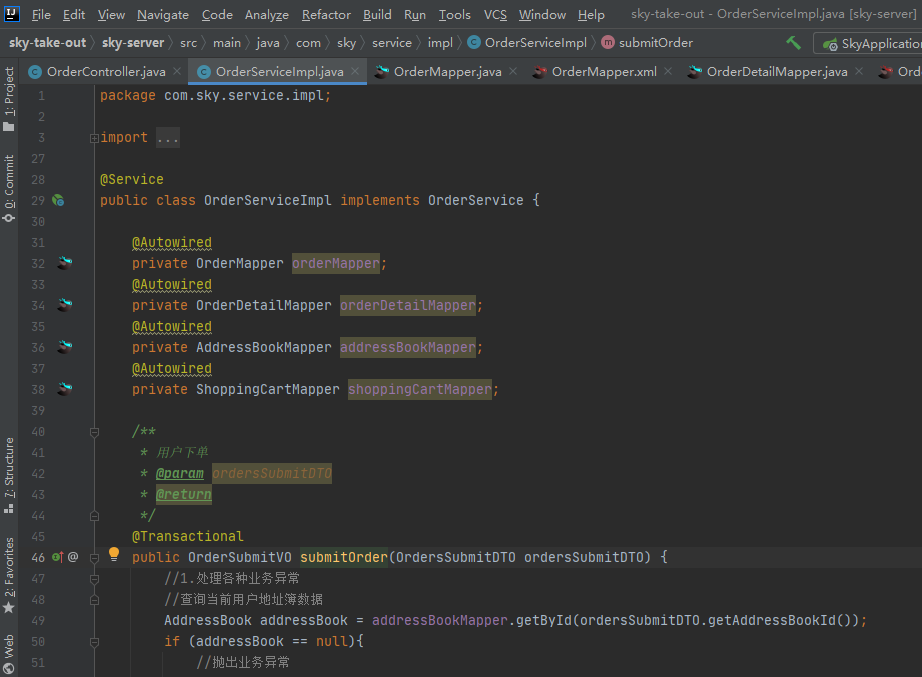Click the mapper gutter icon beside orderDetailMapper
The height and width of the screenshot is (677, 922).
65,305
